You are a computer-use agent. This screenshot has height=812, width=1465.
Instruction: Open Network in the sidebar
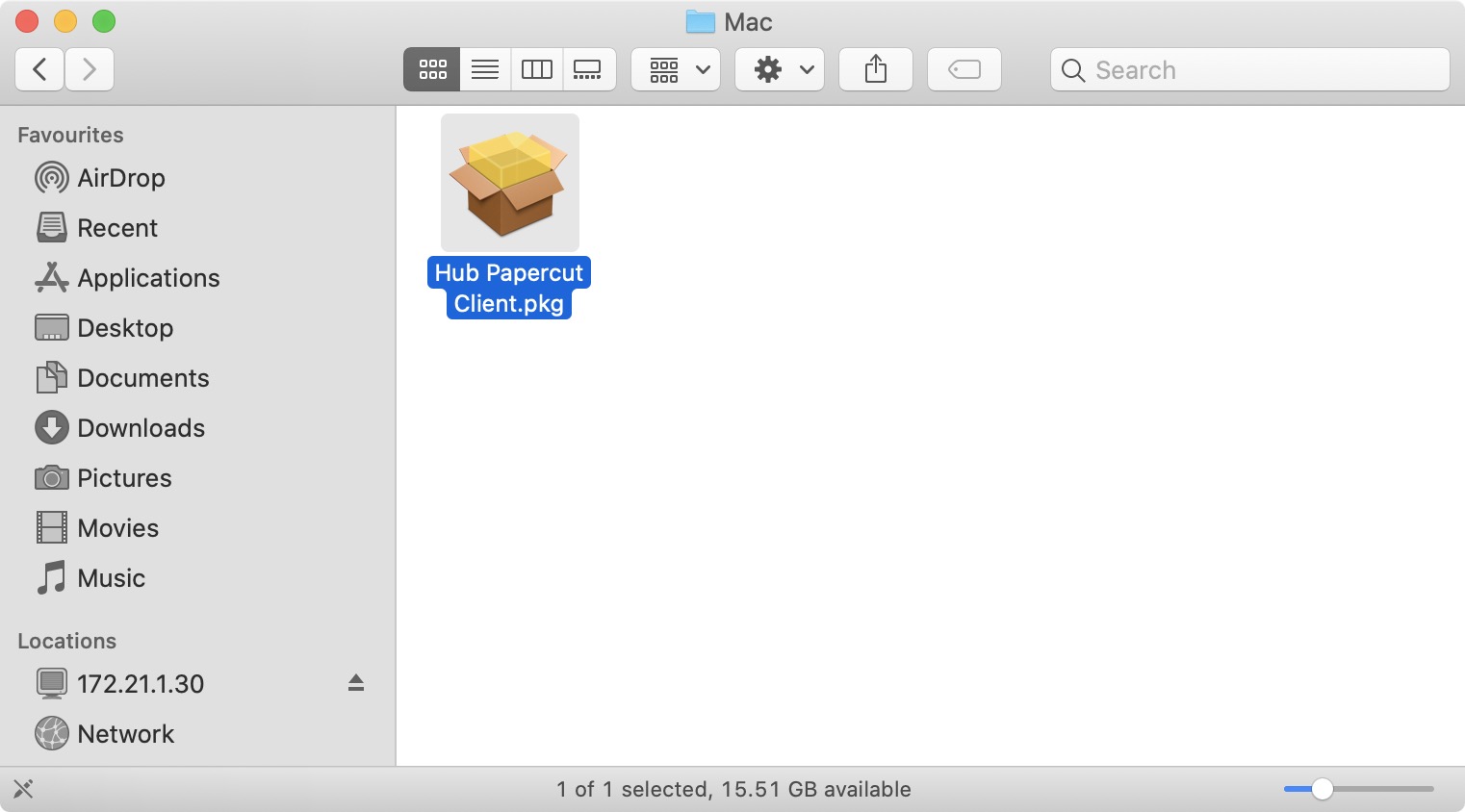coord(197,734)
